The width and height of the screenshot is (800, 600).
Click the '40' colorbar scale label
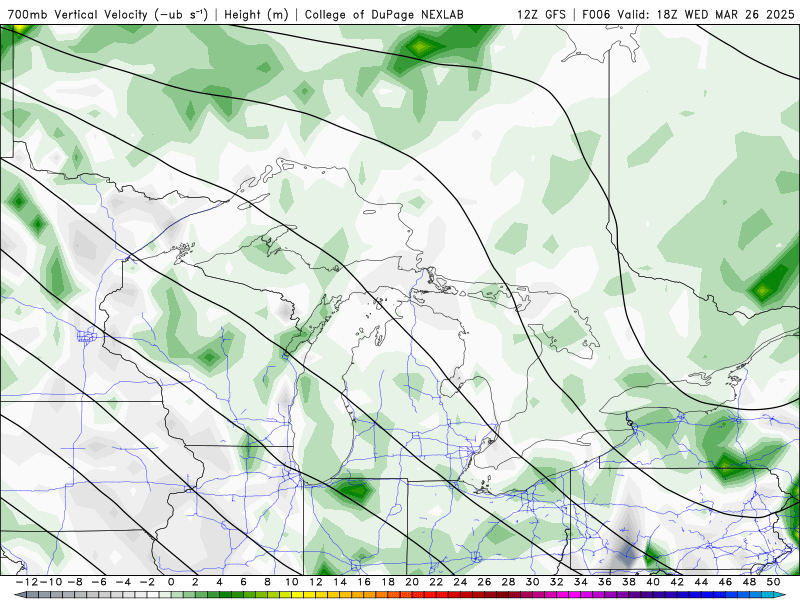[x=653, y=582]
